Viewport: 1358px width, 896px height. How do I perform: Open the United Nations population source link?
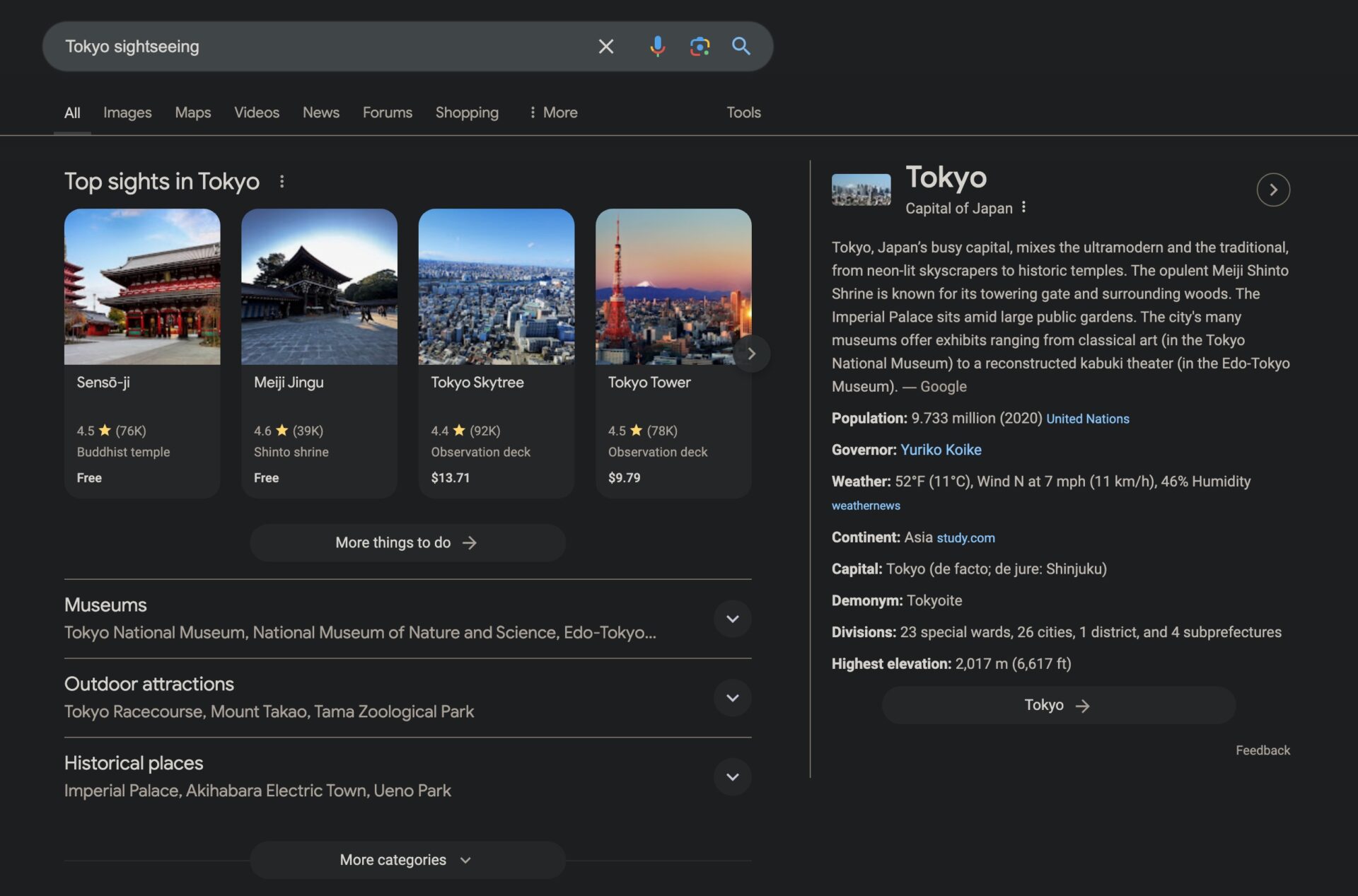point(1087,419)
